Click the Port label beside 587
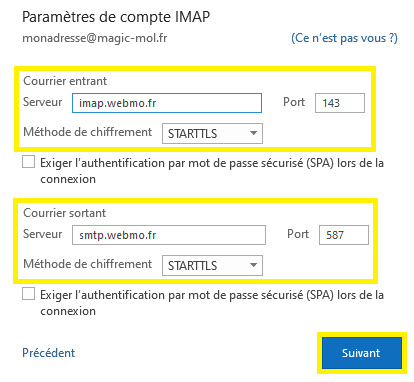Viewport: 414px width, 382px height. pos(298,234)
